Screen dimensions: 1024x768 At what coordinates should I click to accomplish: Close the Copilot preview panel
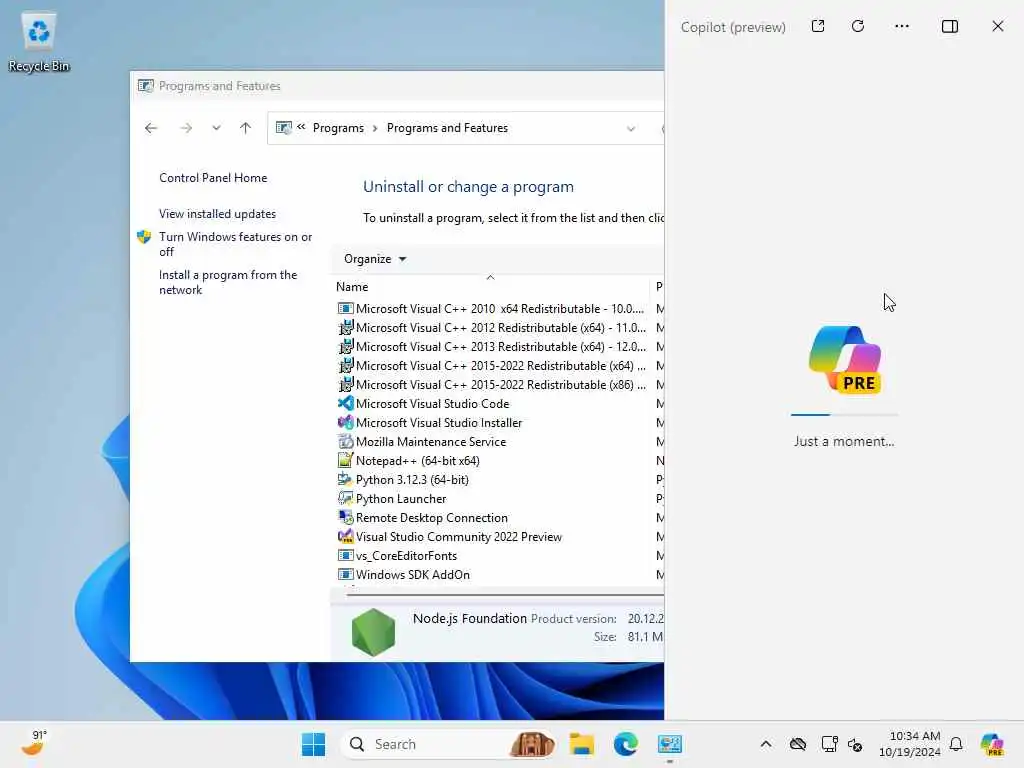998,26
